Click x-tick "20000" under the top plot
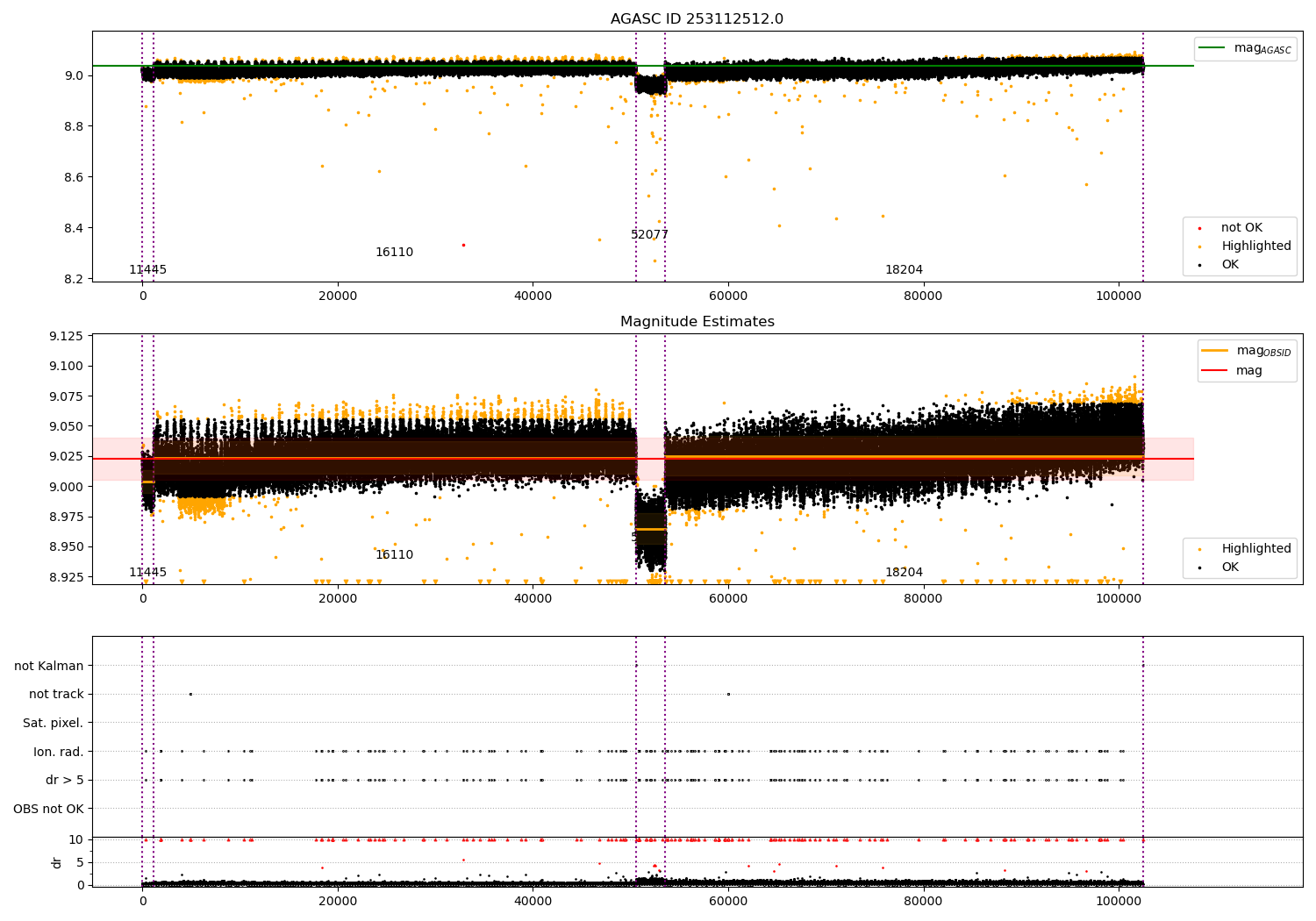Image resolution: width=1316 pixels, height=921 pixels. 338,296
